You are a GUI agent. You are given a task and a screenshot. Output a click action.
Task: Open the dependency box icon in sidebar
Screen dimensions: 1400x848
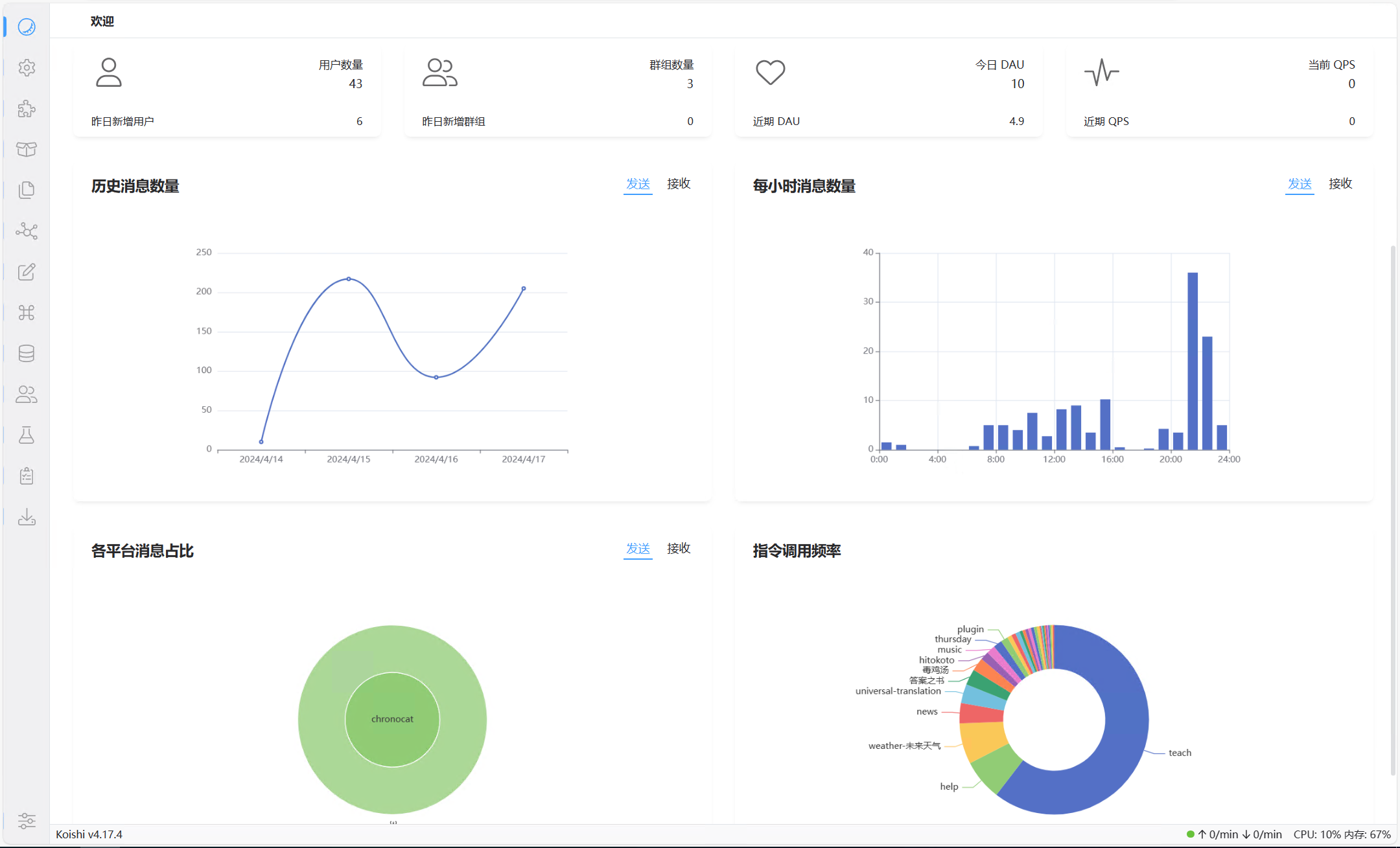coord(27,149)
